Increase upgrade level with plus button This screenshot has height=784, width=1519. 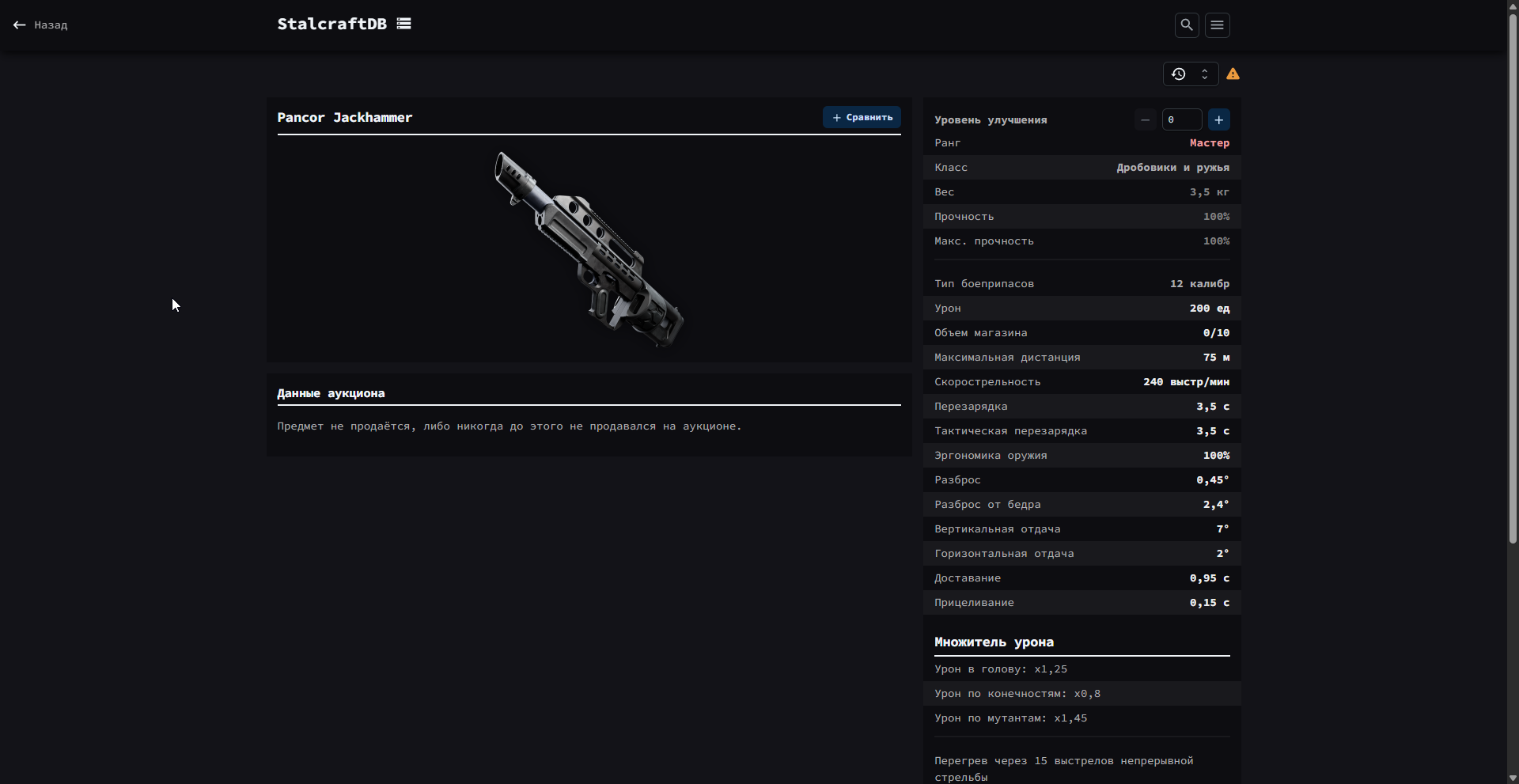click(x=1219, y=120)
